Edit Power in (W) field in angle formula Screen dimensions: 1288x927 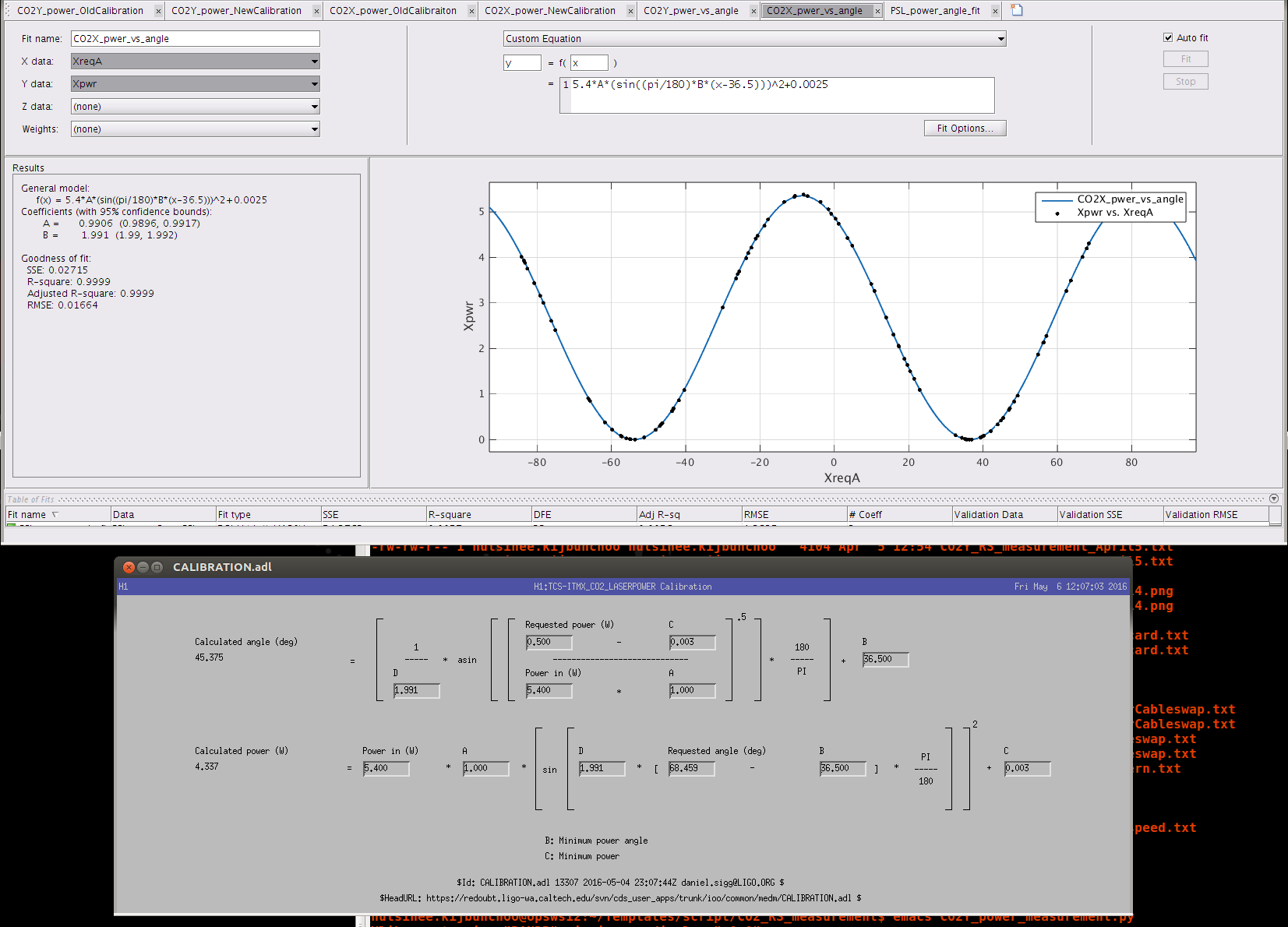point(549,691)
